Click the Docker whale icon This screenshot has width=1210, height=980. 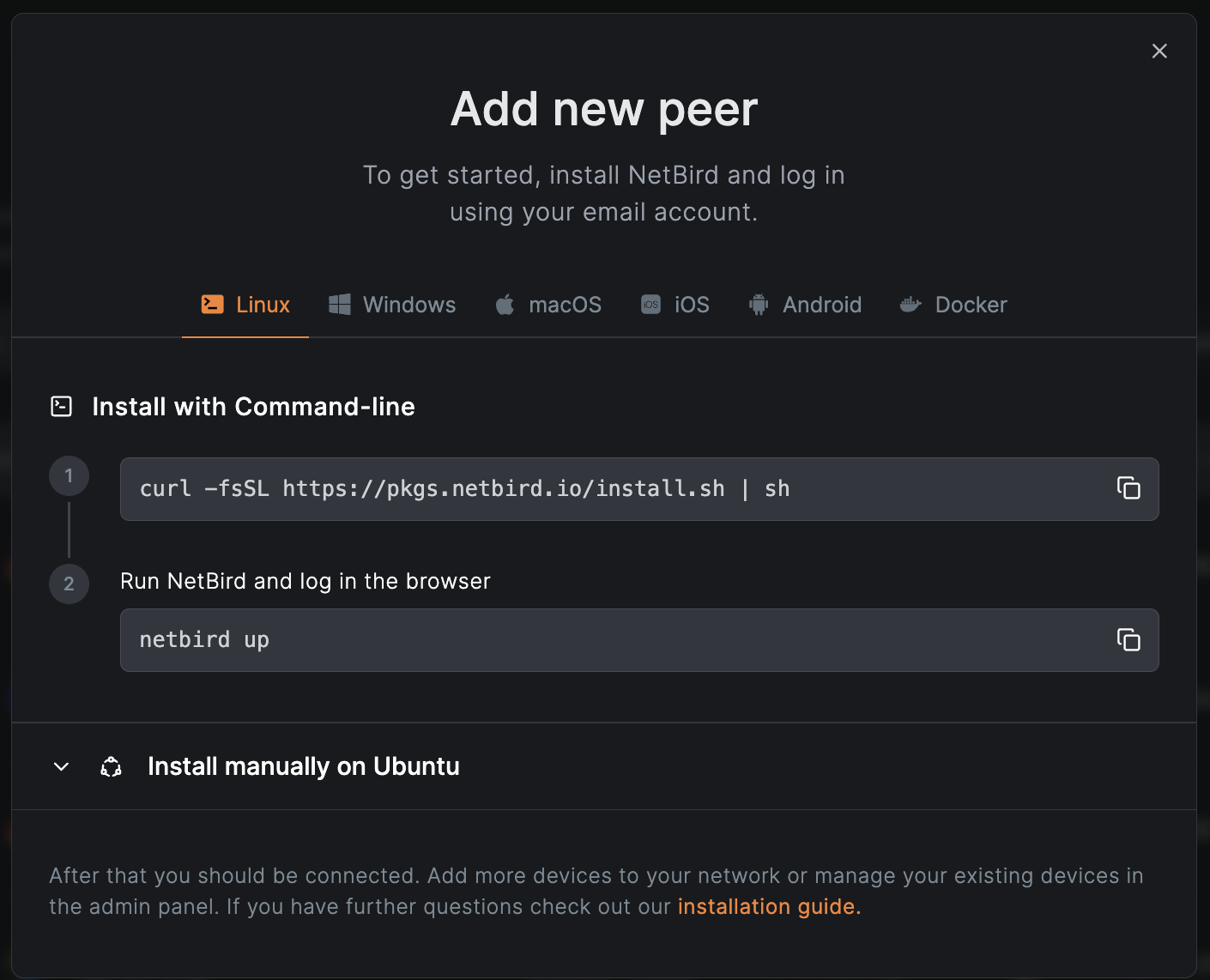[x=911, y=305]
